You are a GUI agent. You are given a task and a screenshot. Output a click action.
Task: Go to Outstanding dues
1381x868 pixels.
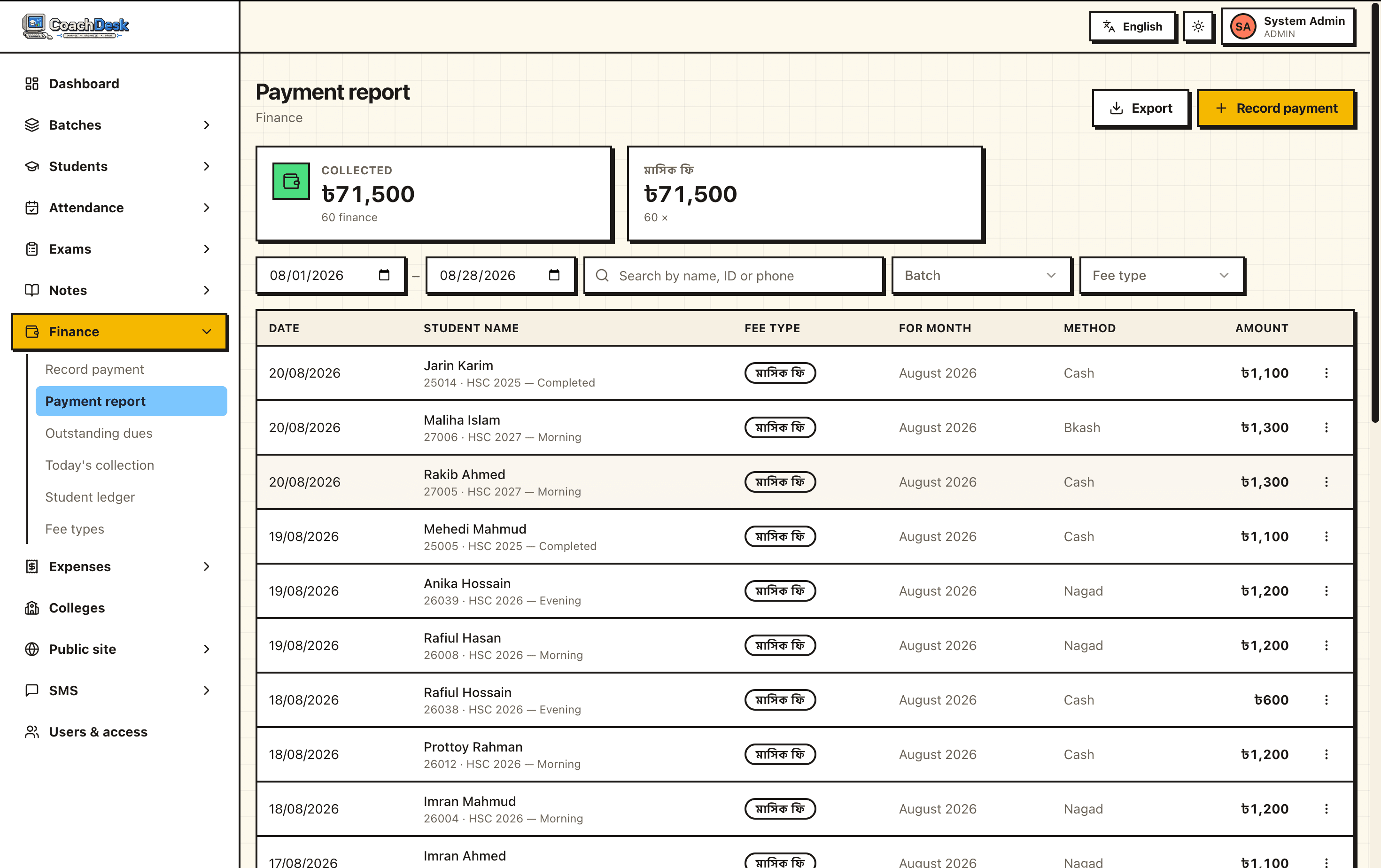99,434
